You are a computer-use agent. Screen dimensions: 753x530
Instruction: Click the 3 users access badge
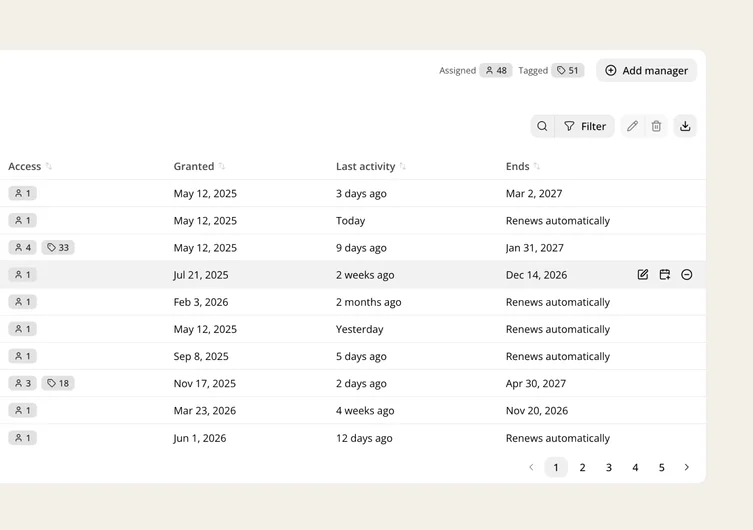(x=23, y=383)
